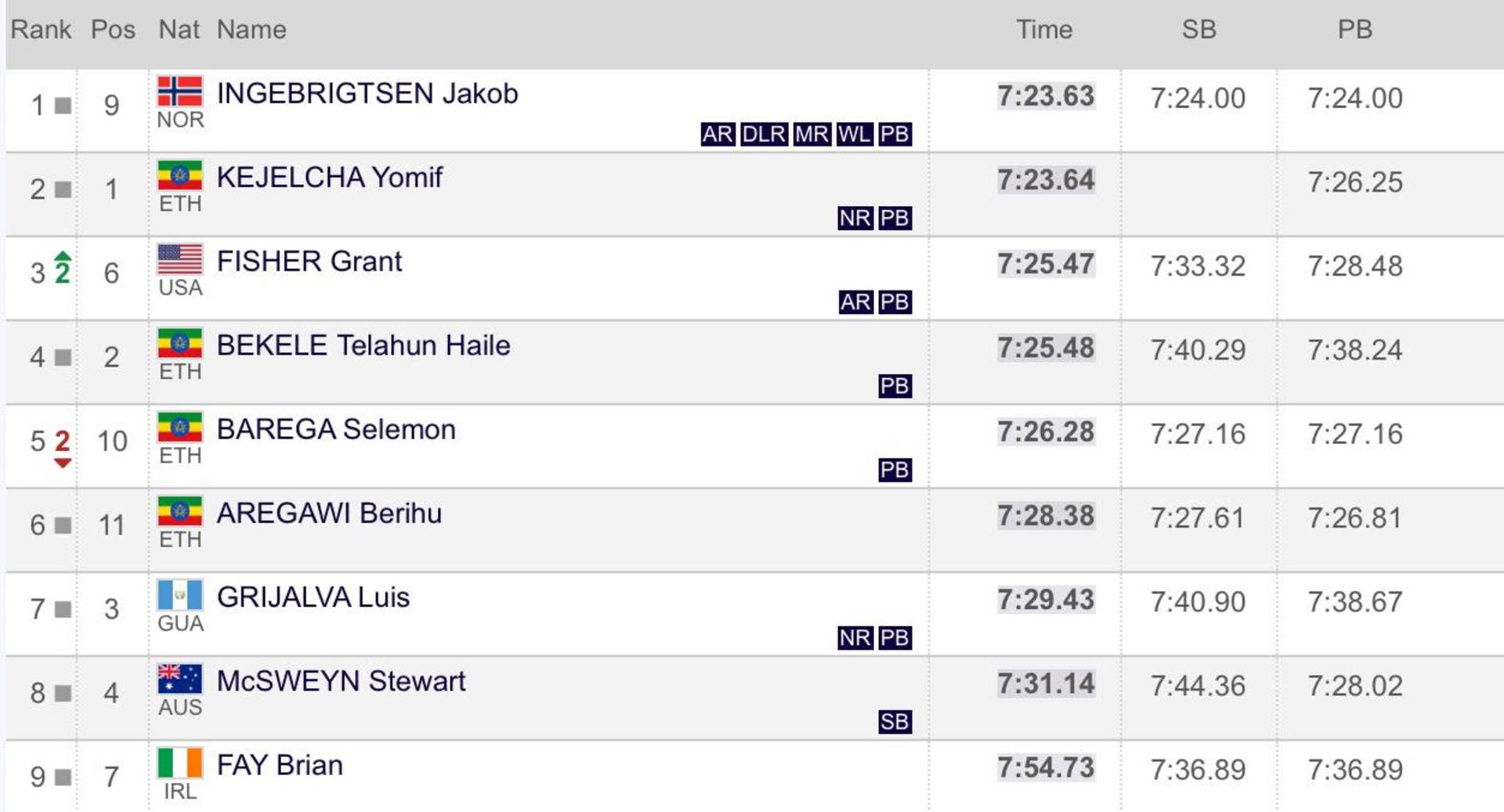The width and height of the screenshot is (1504, 812).
Task: Click the Norway flag icon
Action: pyautogui.click(x=179, y=91)
